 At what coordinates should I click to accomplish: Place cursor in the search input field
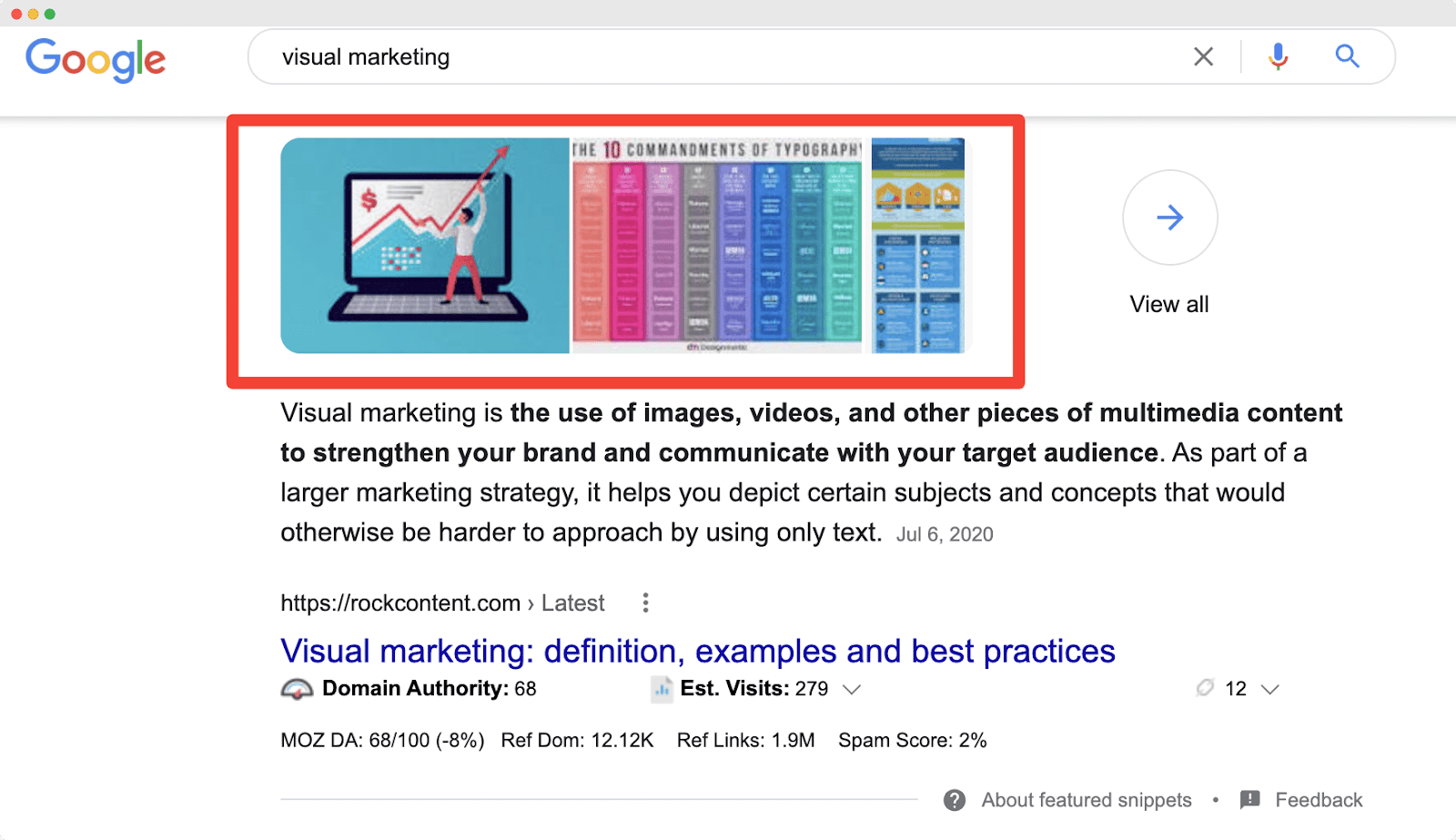click(x=637, y=56)
